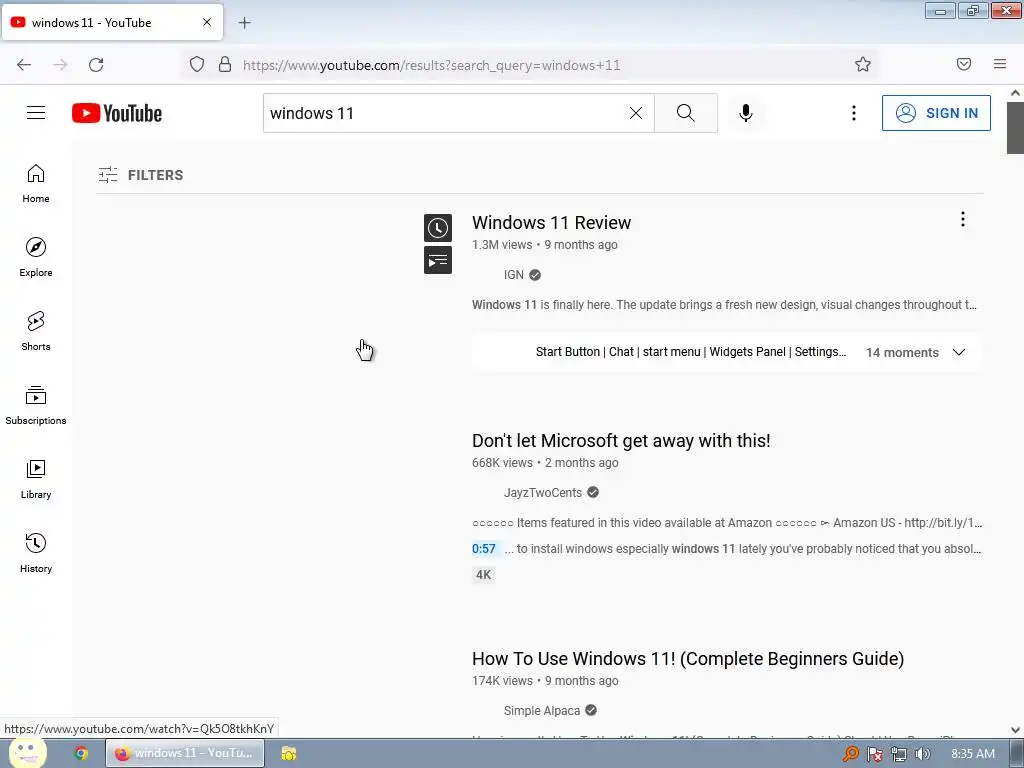1024x768 pixels.
Task: Click 'Windows 11 is finally here' description
Action: tap(724, 305)
